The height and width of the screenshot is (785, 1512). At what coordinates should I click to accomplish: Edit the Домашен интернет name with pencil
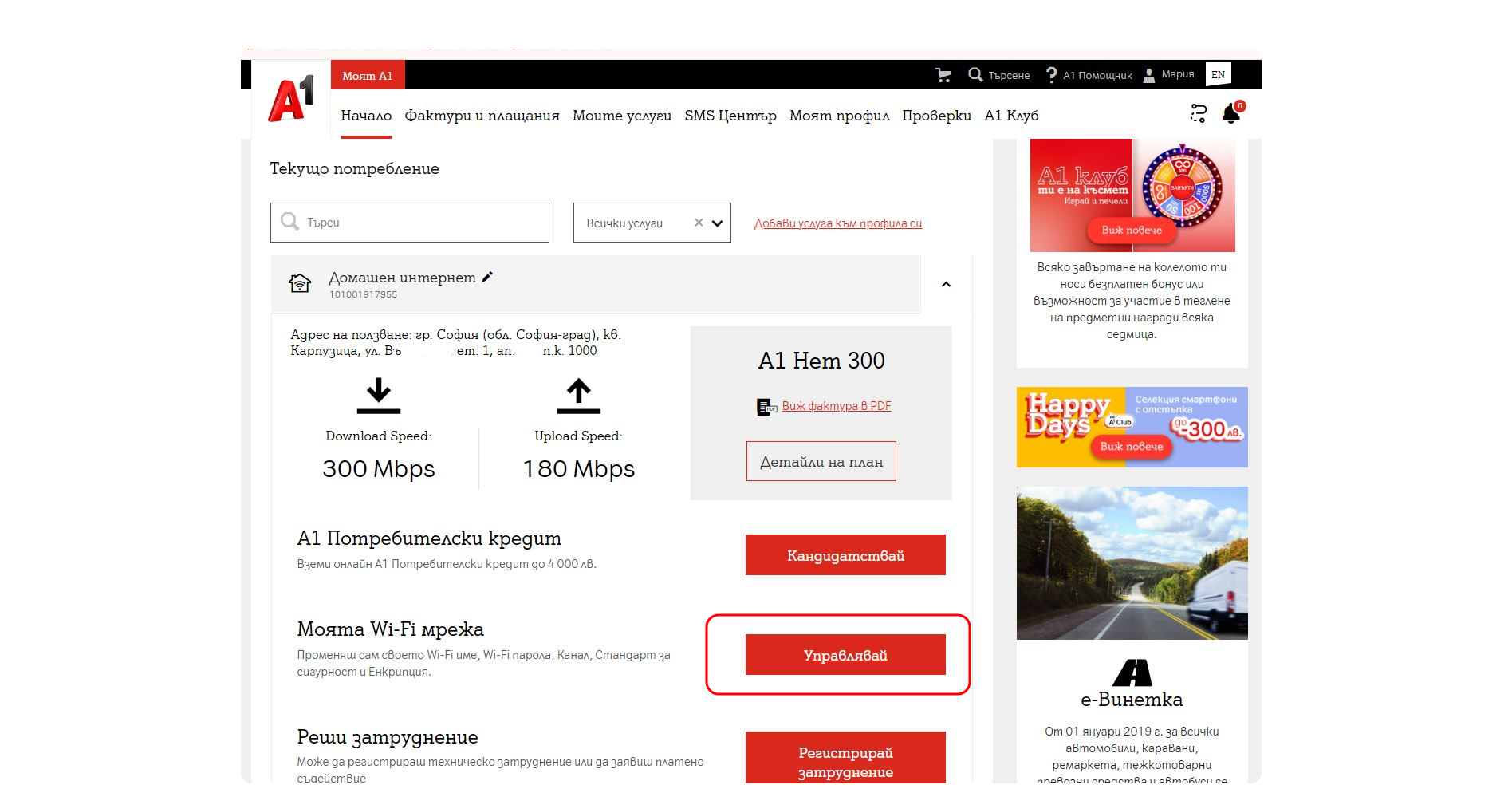coord(487,277)
